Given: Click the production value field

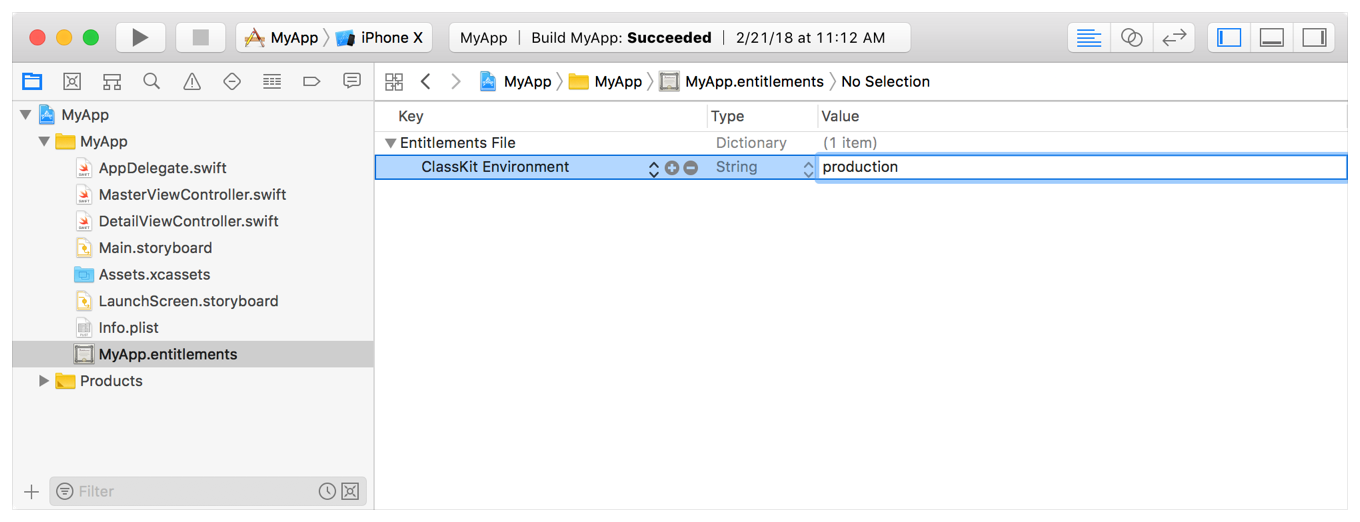Looking at the screenshot, I should [x=1080, y=167].
